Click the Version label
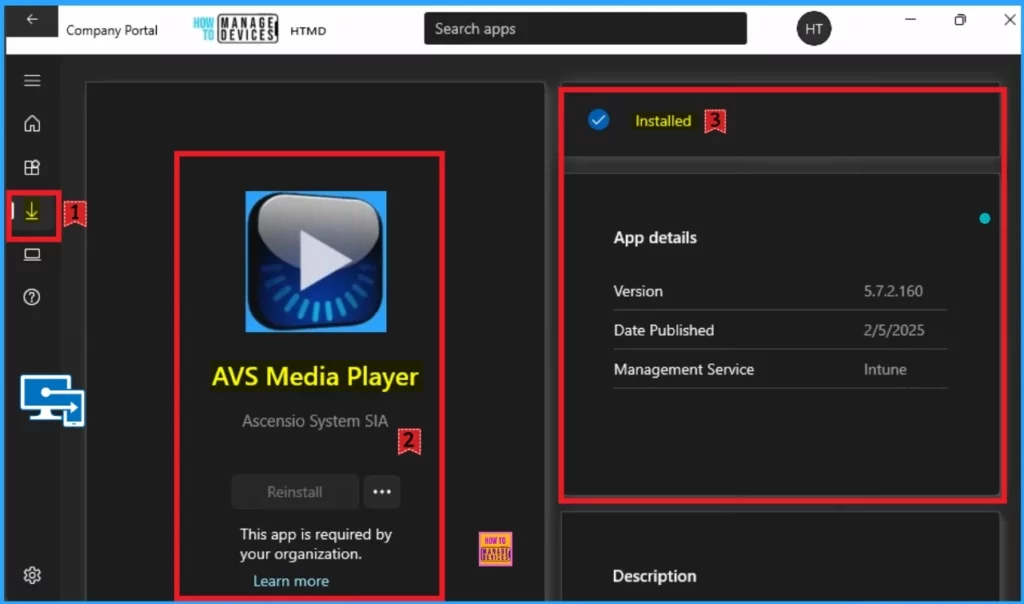 [638, 291]
